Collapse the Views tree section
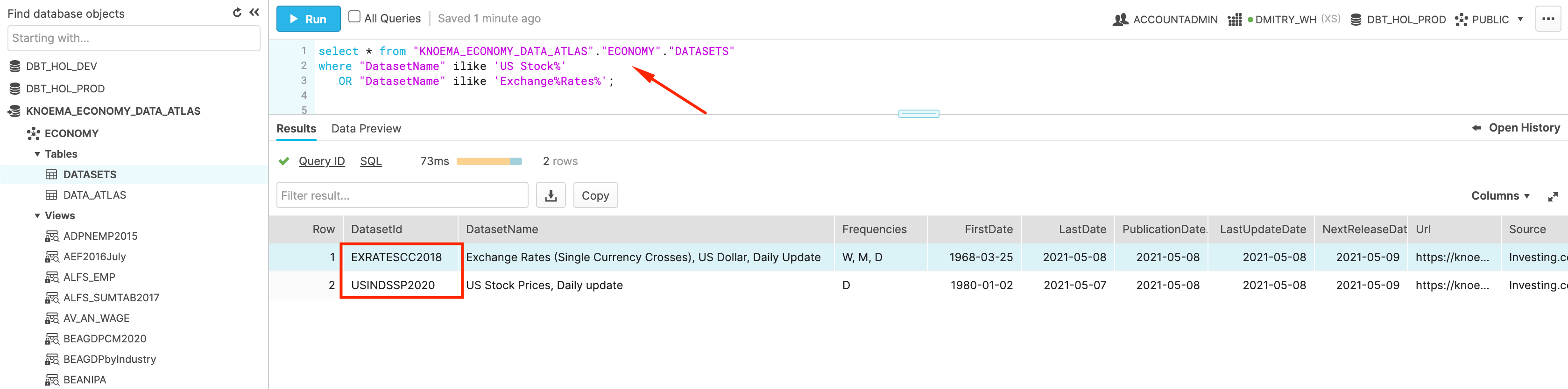Image resolution: width=1568 pixels, height=389 pixels. [x=37, y=216]
